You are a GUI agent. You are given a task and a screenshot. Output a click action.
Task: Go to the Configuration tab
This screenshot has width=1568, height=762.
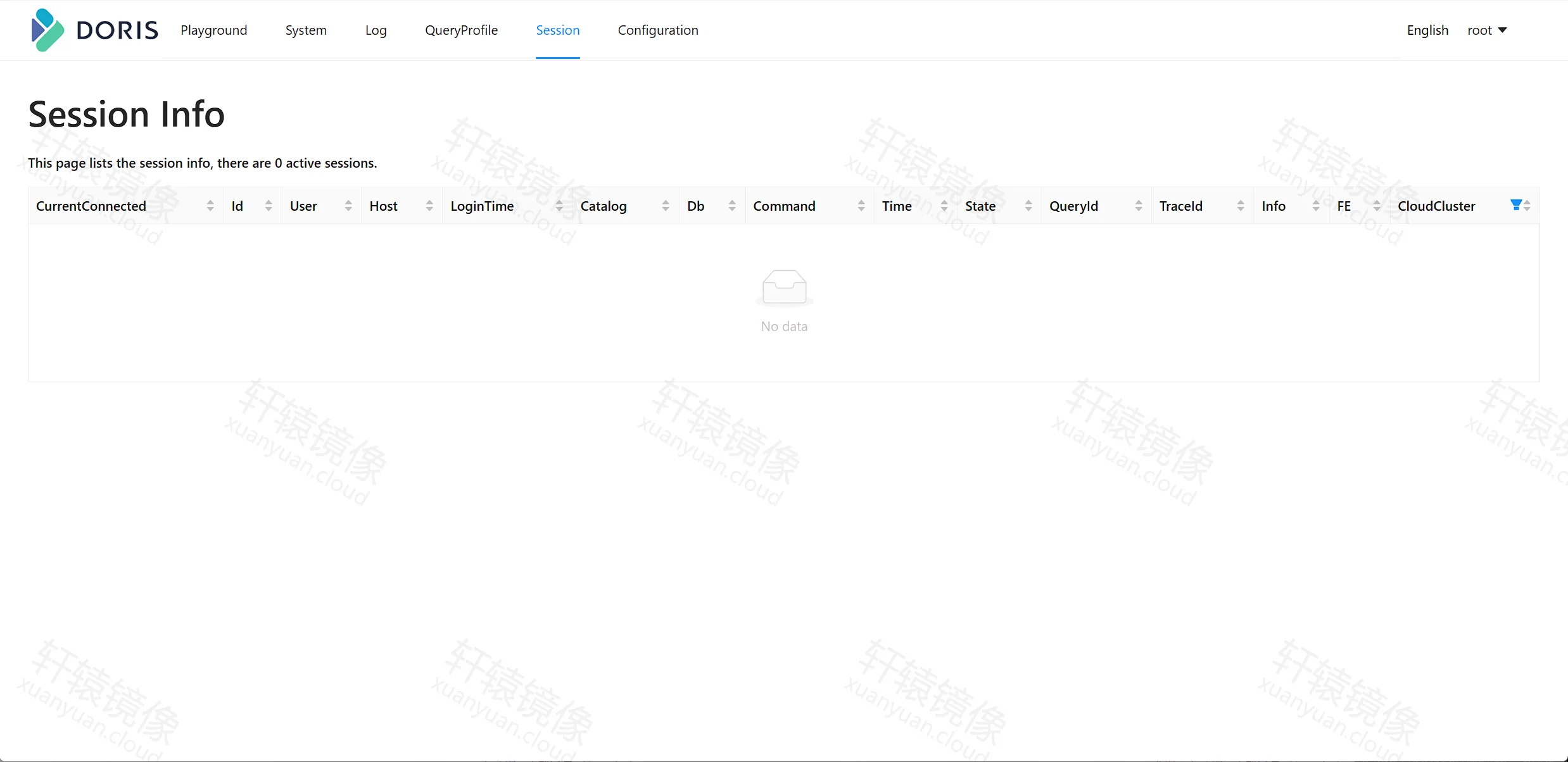coord(658,30)
